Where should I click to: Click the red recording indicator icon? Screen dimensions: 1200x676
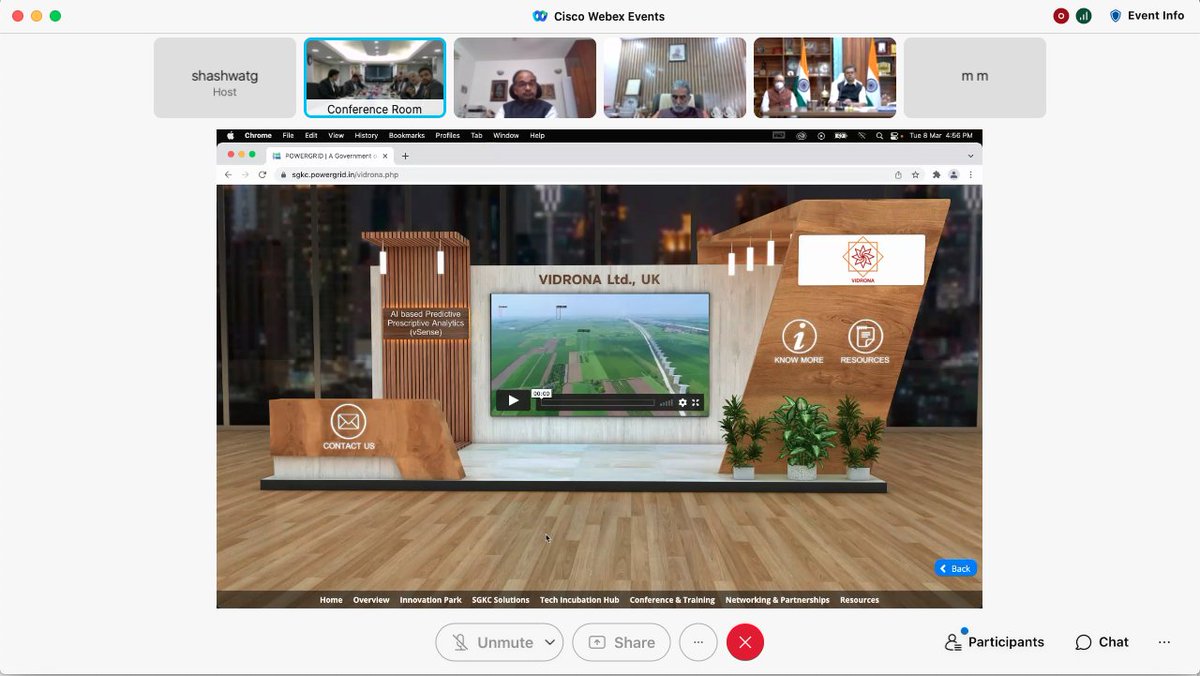click(x=1061, y=16)
